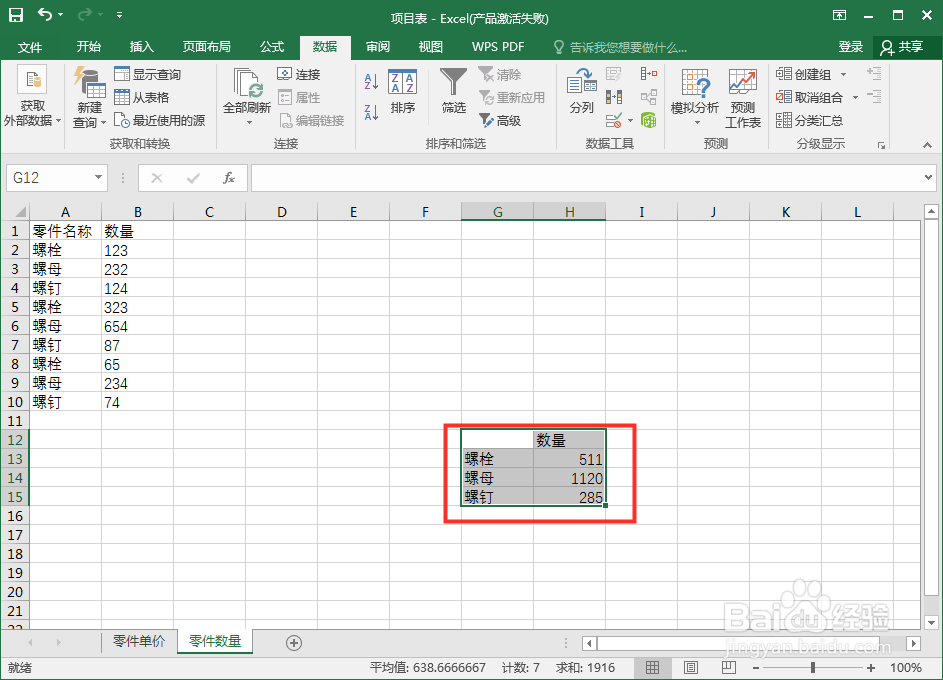Open Manage Data Model icon
Viewport: 943px width, 680px height.
pyautogui.click(x=648, y=120)
